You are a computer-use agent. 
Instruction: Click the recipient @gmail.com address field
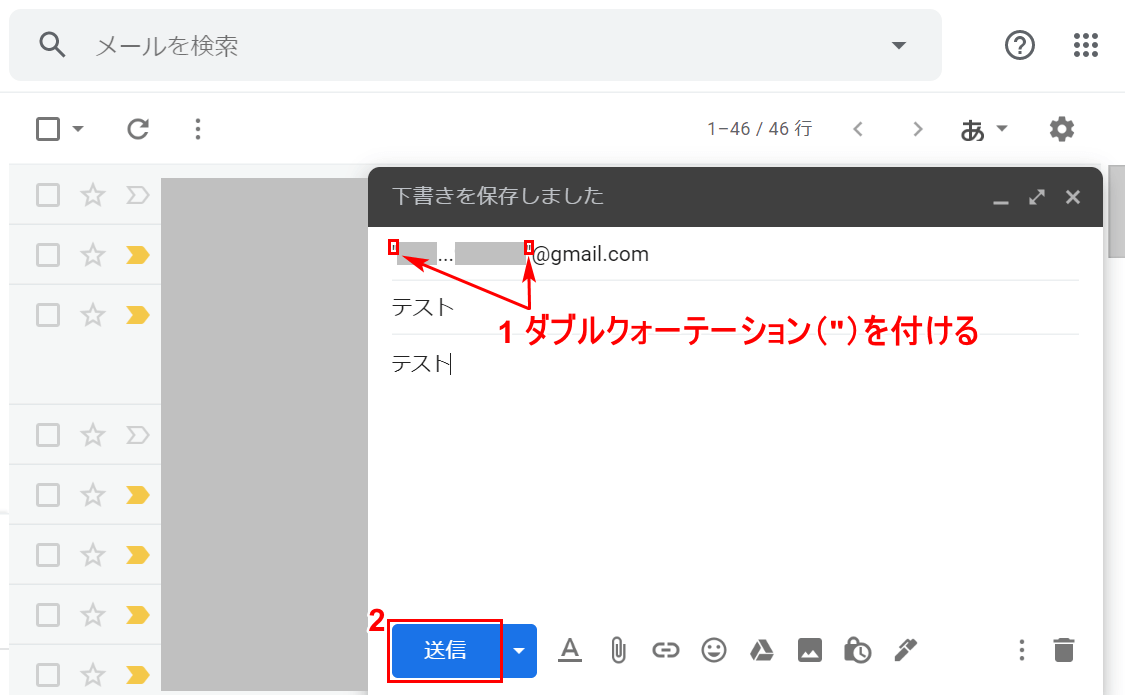[735, 254]
